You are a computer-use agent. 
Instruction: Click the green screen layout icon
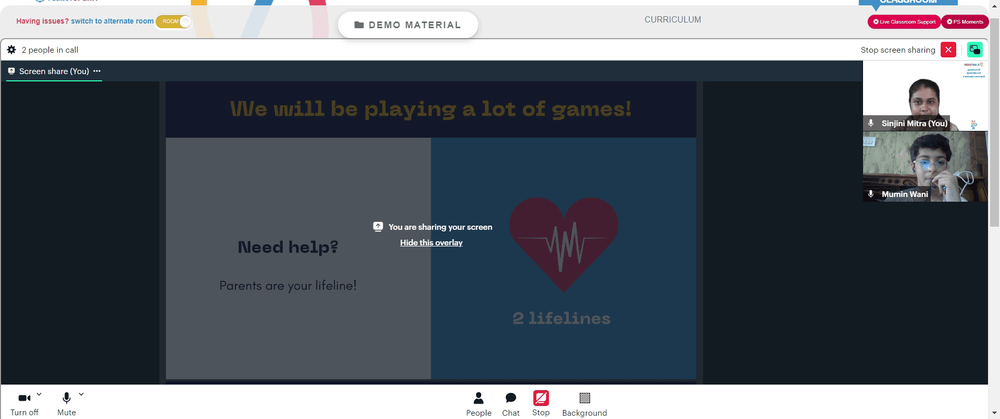coord(974,50)
